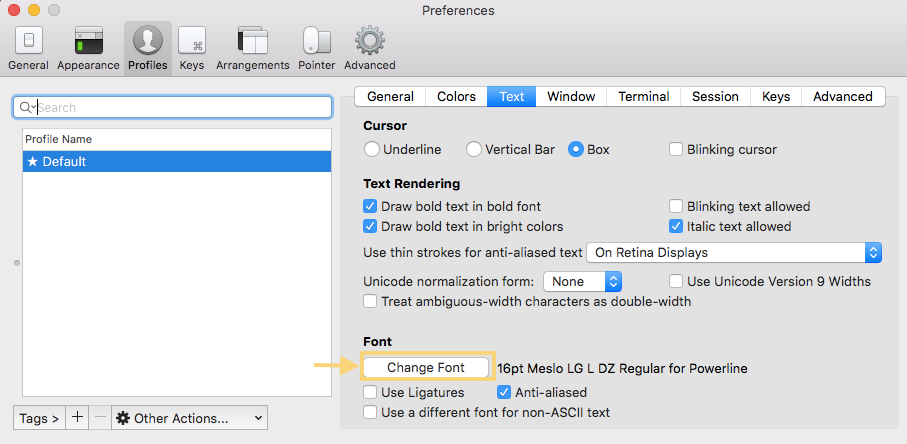
Task: Focus the profile Search field
Action: (172, 108)
